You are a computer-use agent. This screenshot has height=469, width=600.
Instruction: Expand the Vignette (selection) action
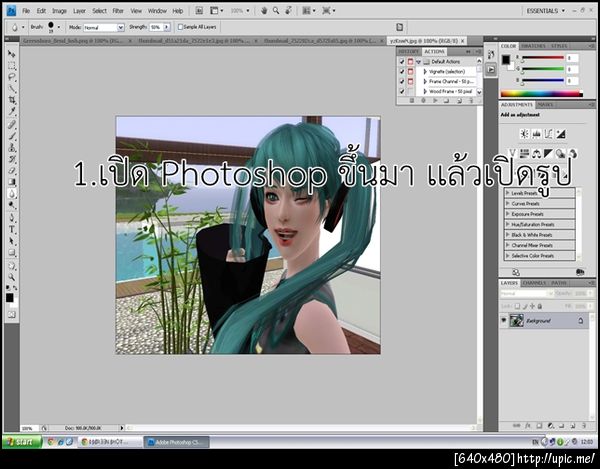point(425,72)
